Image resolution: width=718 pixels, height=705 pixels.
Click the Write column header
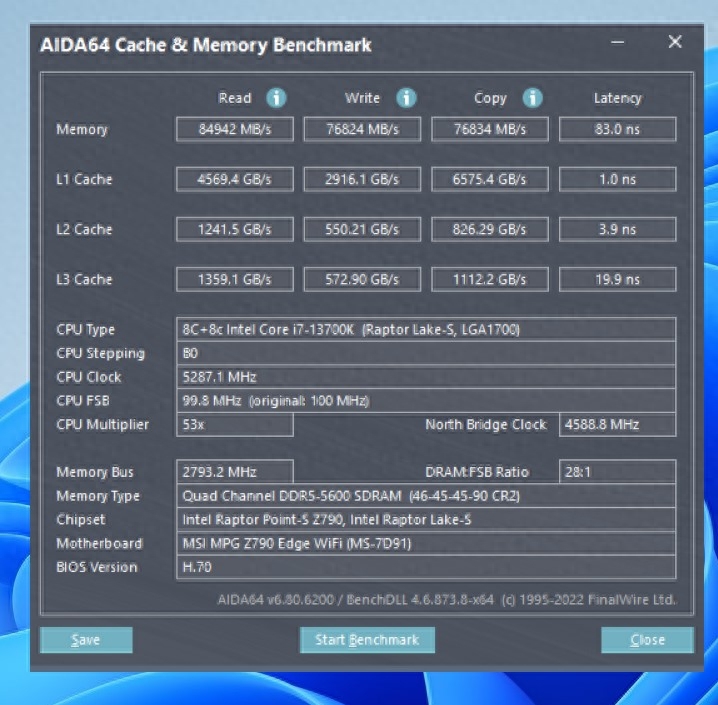pos(362,98)
